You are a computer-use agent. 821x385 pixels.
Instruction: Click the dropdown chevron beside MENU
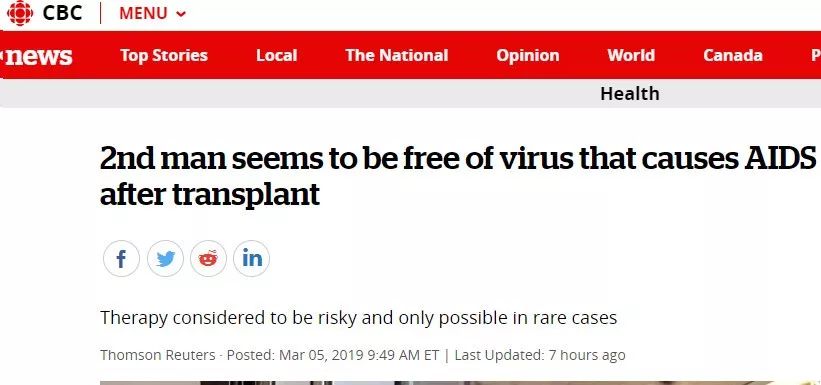[181, 14]
